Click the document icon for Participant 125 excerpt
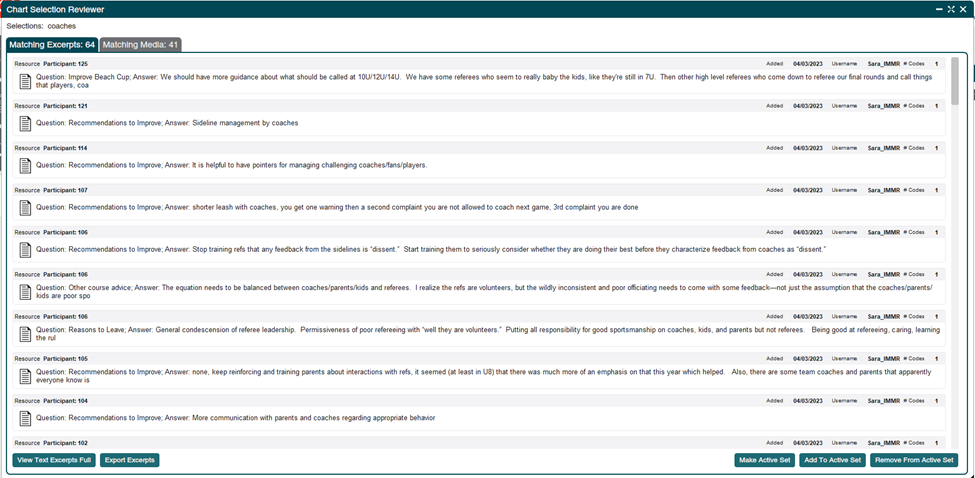 click(x=26, y=80)
